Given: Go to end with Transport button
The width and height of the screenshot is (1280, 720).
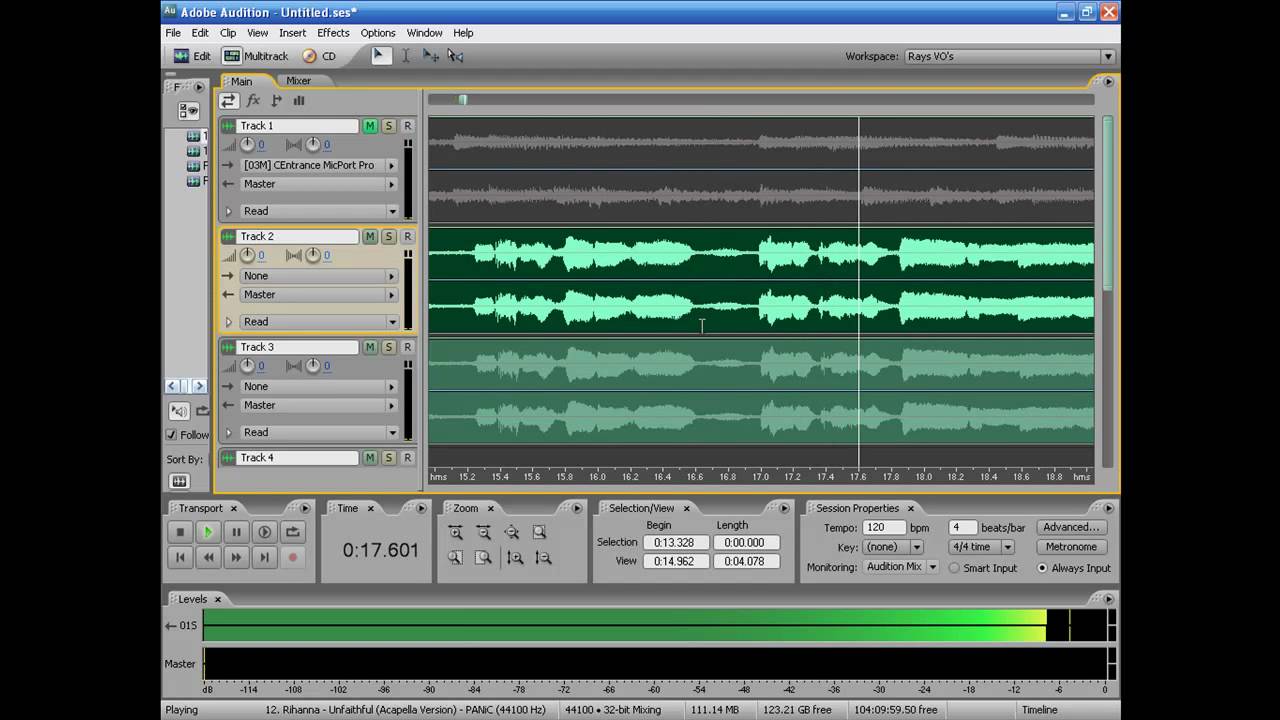Looking at the screenshot, I should (x=264, y=558).
